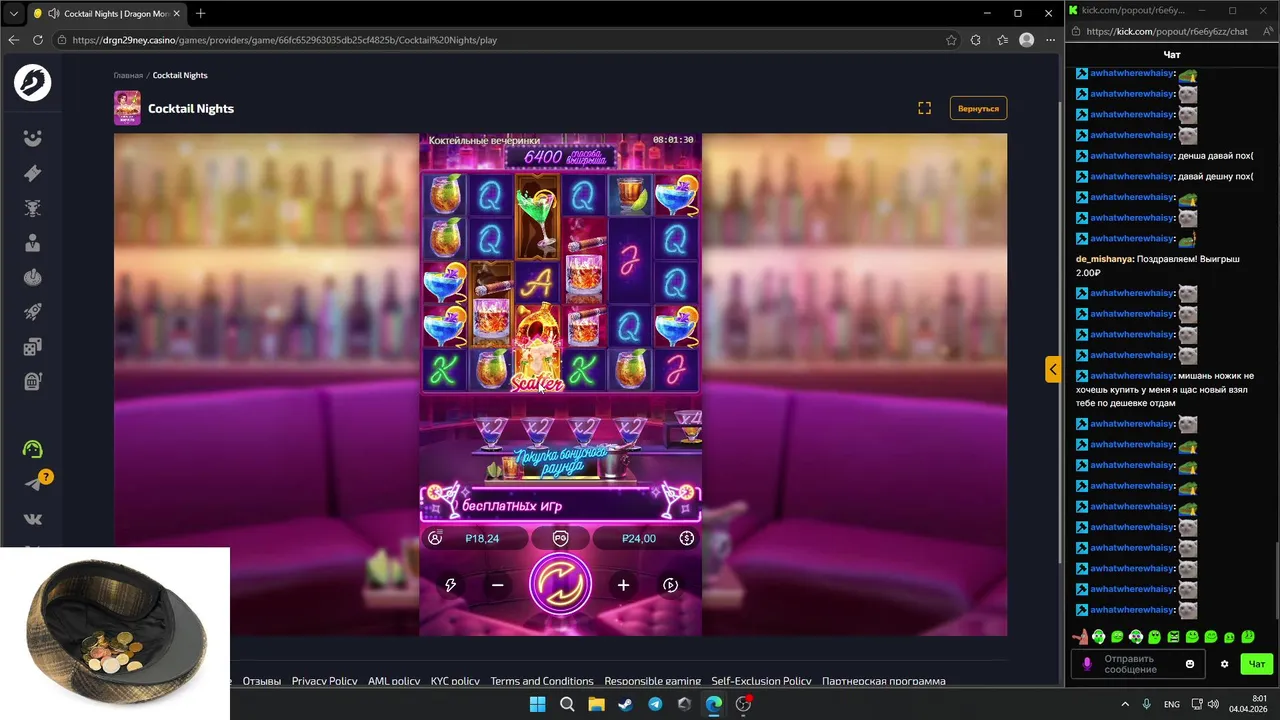This screenshot has width=1280, height=720.
Task: Open the 'KYC policy' footer link
Action: coord(455,681)
